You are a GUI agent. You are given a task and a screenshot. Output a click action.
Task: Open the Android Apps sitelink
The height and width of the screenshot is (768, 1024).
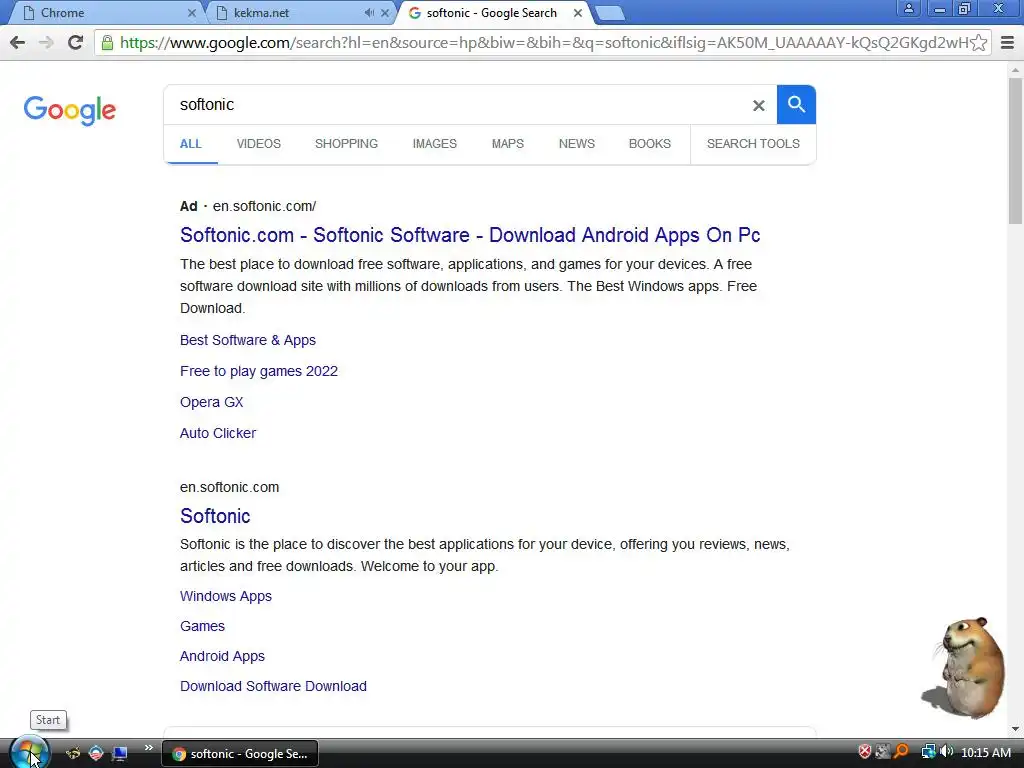click(x=222, y=656)
